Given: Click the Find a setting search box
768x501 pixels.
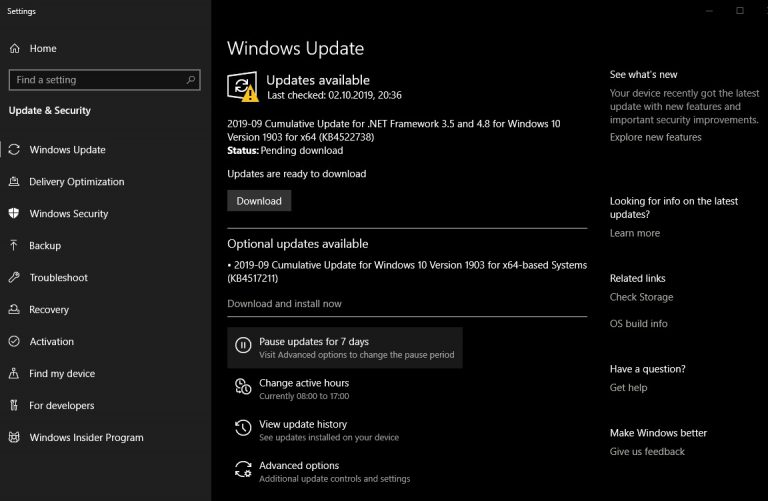Looking at the screenshot, I should [x=104, y=80].
